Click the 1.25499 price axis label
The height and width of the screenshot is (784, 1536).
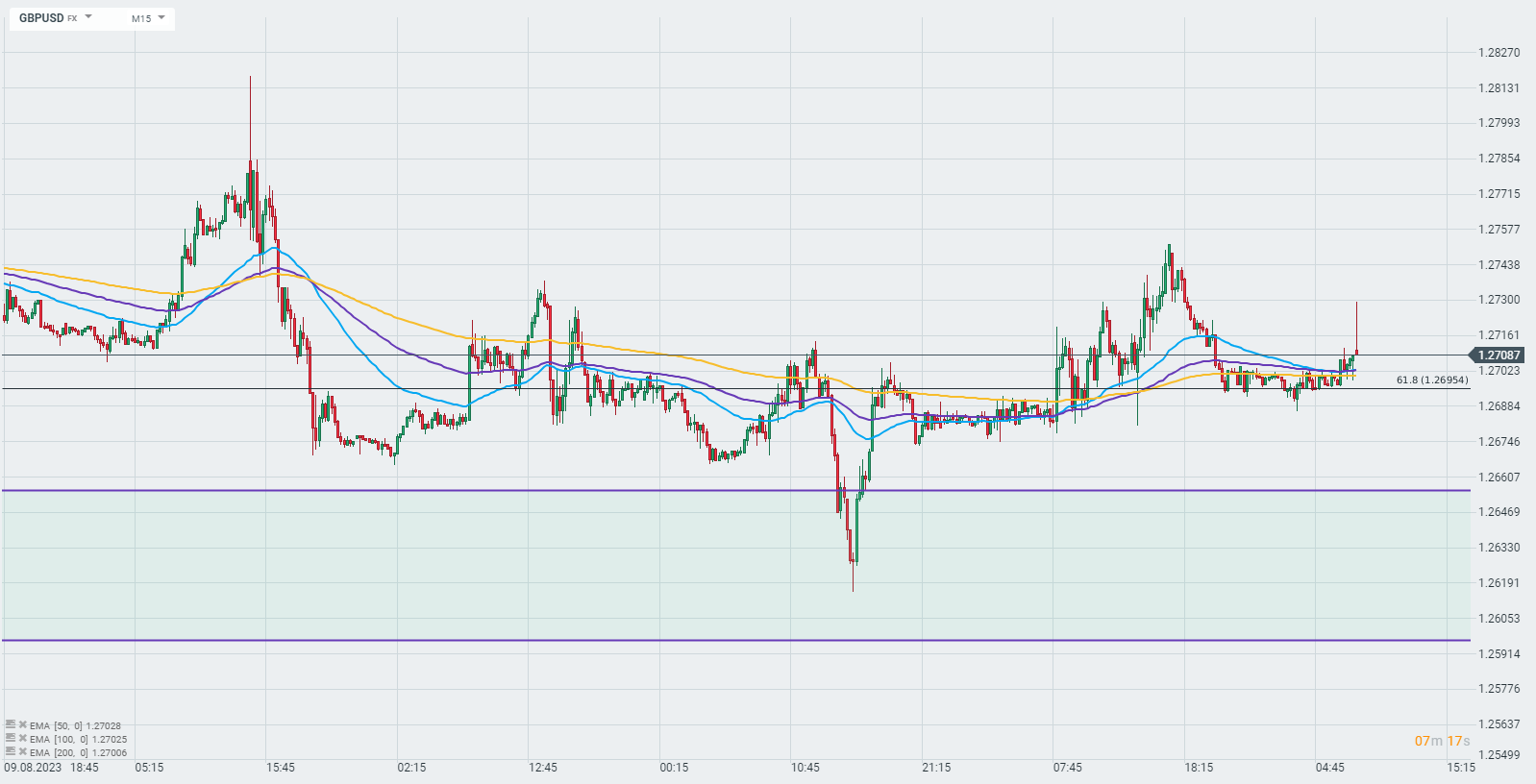coord(1499,755)
